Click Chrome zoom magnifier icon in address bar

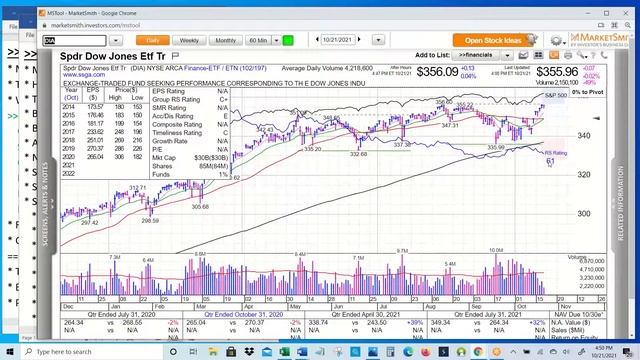click(627, 25)
